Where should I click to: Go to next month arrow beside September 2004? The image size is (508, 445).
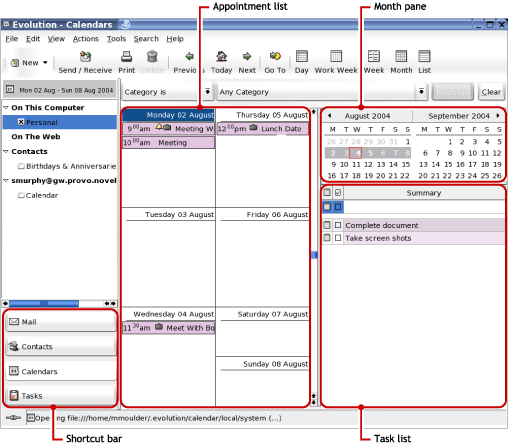coord(498,116)
